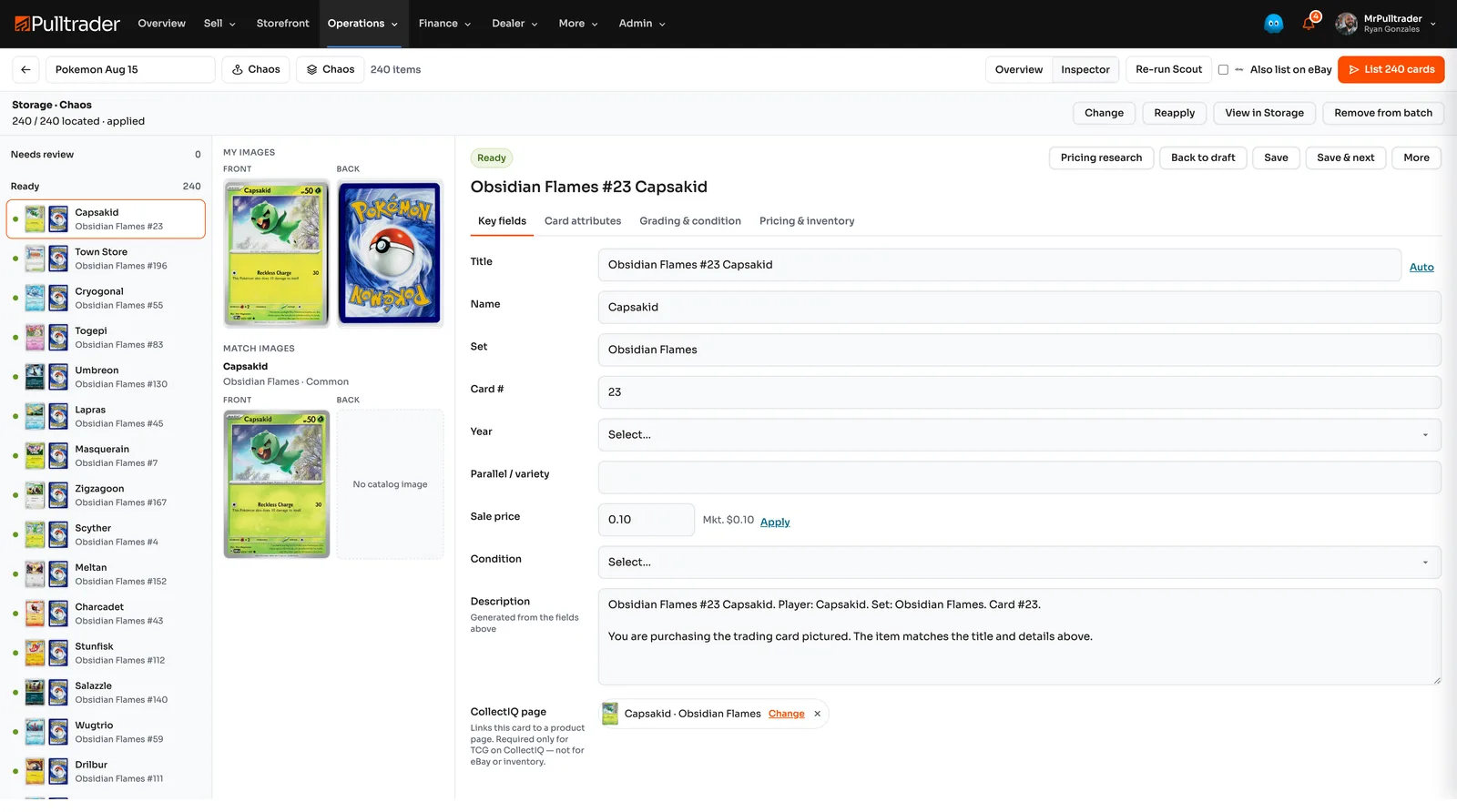
Task: Click the List 240 cards button
Action: (1391, 69)
